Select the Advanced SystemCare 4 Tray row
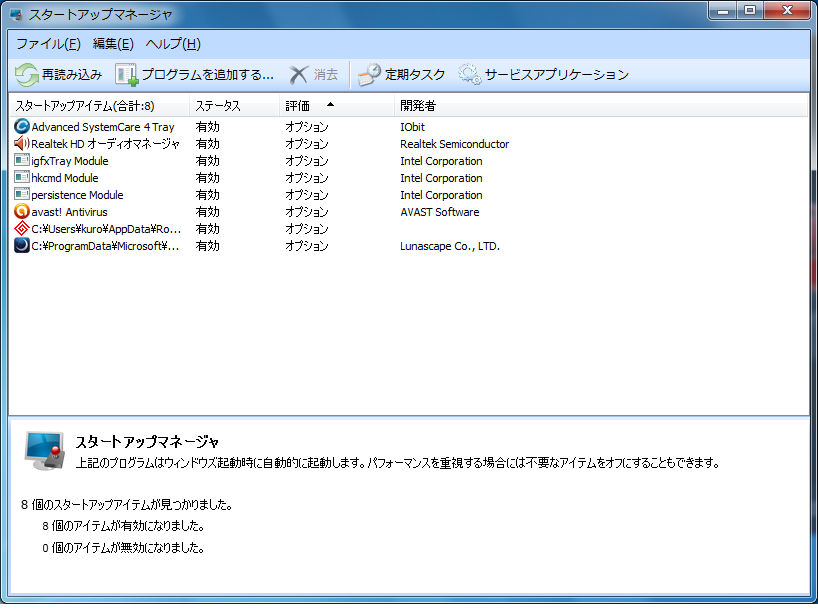818x614 pixels. [408, 126]
